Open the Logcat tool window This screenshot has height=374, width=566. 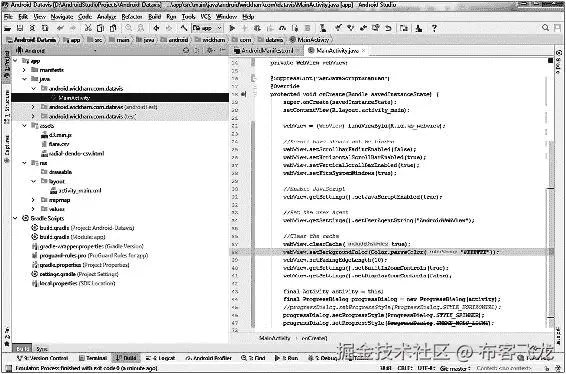pos(161,358)
